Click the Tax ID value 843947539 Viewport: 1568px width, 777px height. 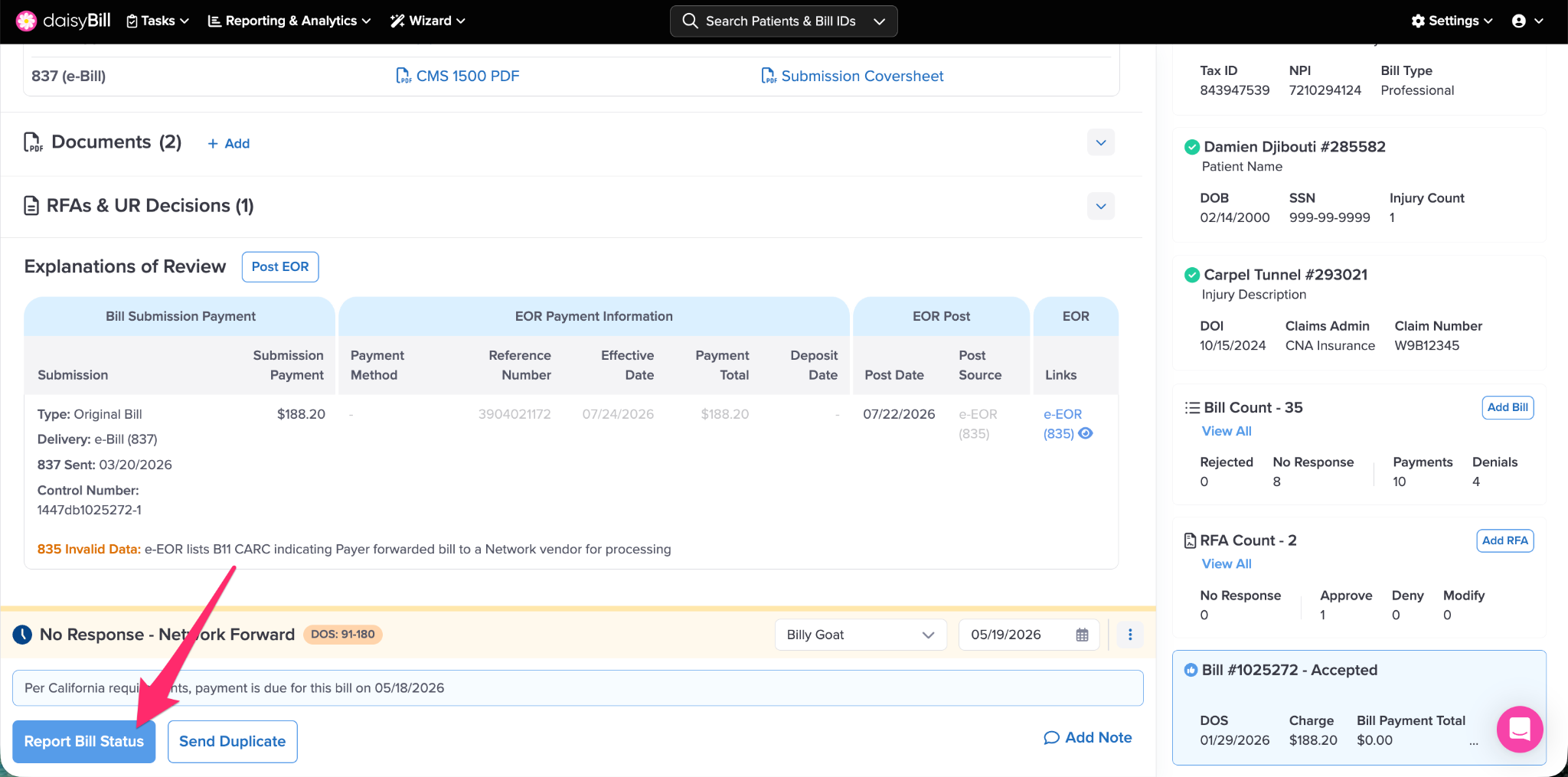[1235, 90]
